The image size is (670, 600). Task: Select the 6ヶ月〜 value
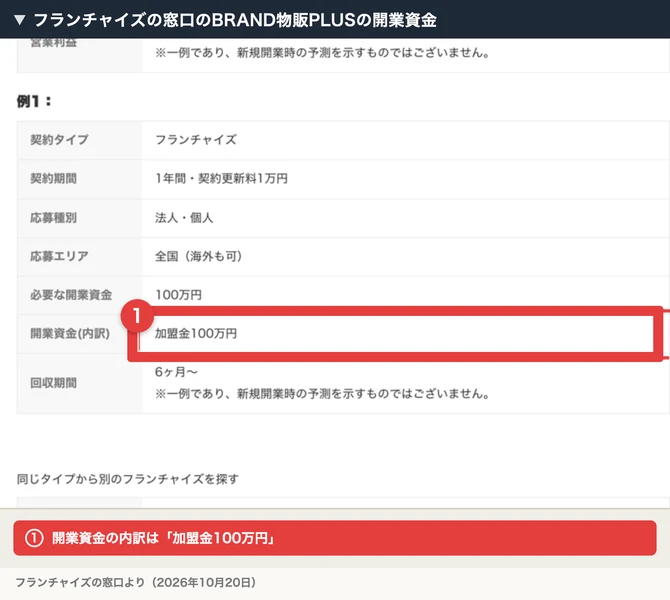point(176,372)
